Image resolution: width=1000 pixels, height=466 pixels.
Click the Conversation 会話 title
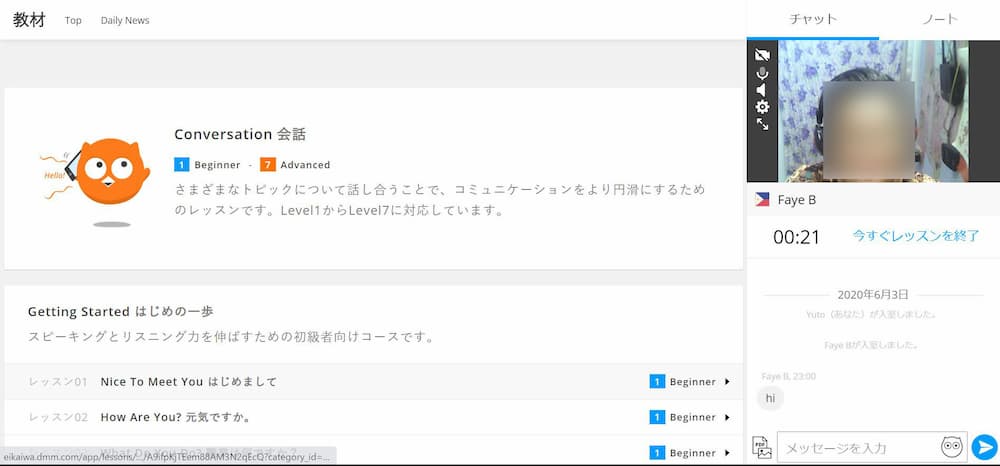point(240,134)
